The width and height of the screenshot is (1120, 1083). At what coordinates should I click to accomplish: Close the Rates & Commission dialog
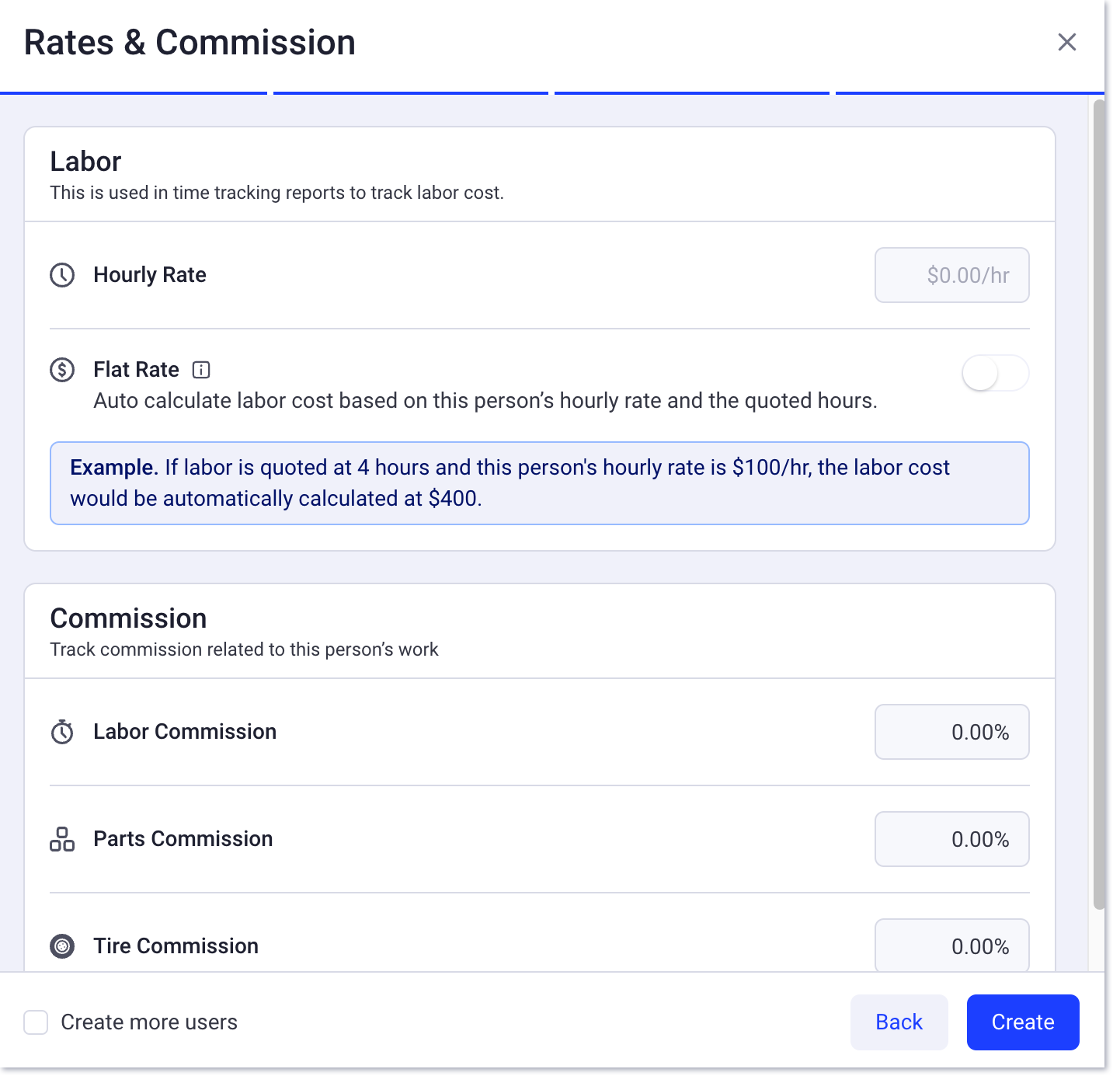pyautogui.click(x=1067, y=43)
